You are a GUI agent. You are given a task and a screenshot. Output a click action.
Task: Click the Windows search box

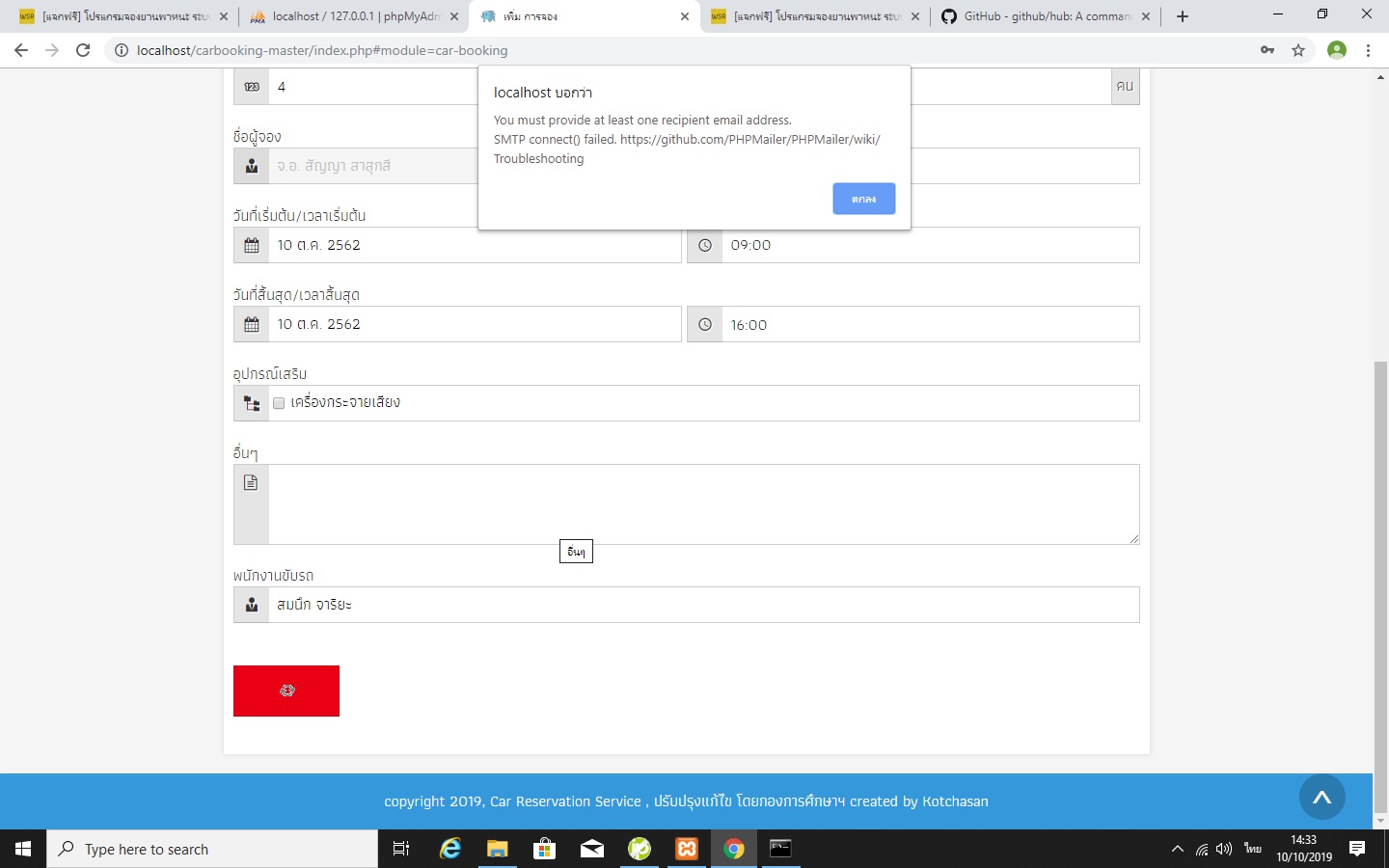[212, 849]
